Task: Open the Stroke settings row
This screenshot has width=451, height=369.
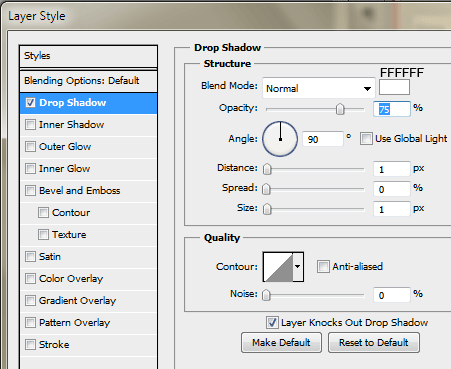Action: (x=88, y=345)
